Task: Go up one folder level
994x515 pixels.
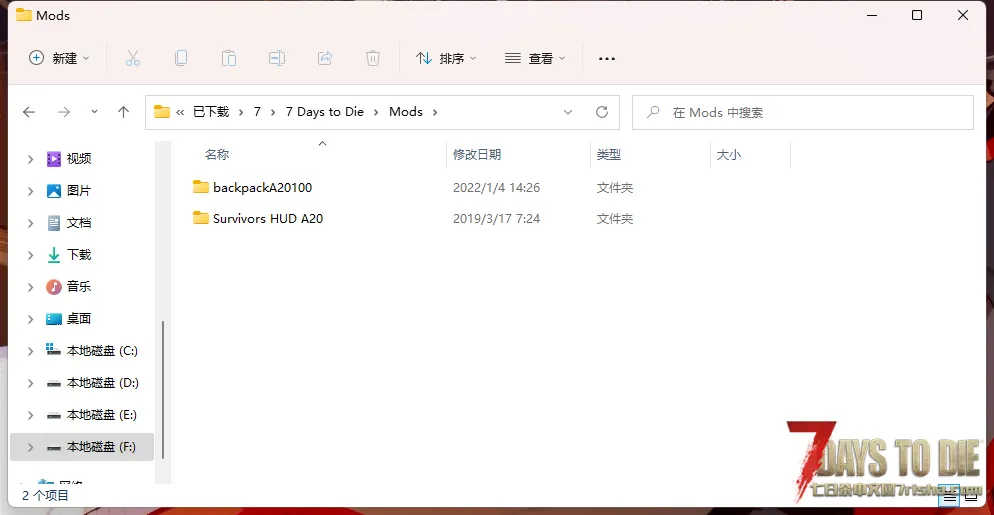Action: tap(123, 112)
